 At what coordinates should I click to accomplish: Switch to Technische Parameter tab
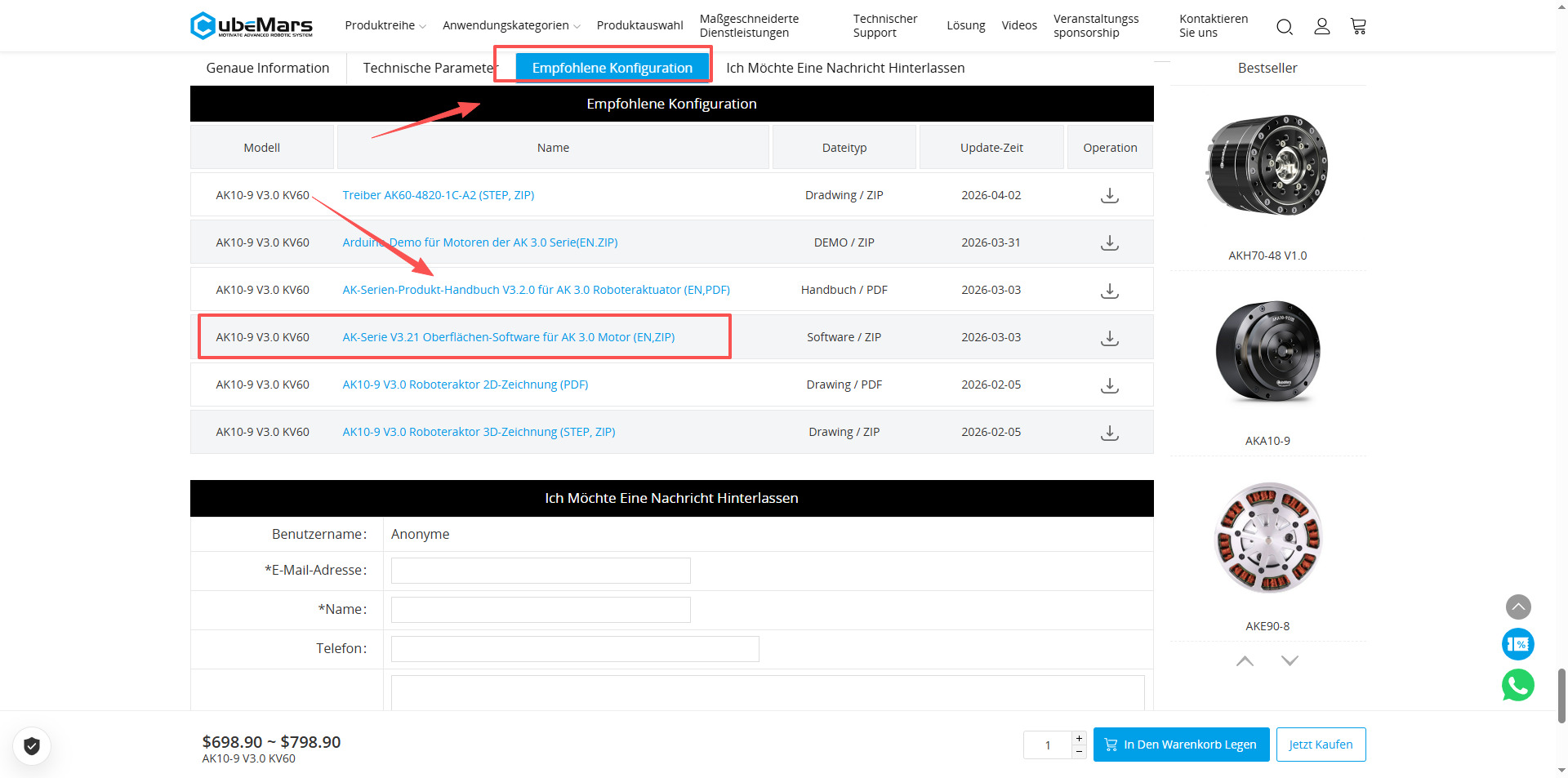427,69
